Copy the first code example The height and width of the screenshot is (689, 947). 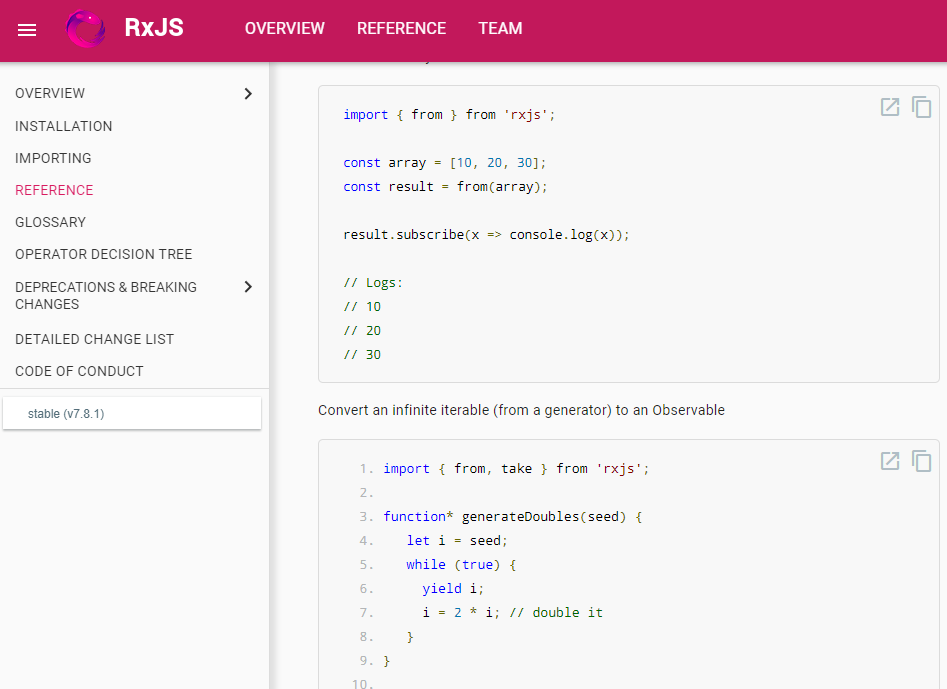click(921, 107)
